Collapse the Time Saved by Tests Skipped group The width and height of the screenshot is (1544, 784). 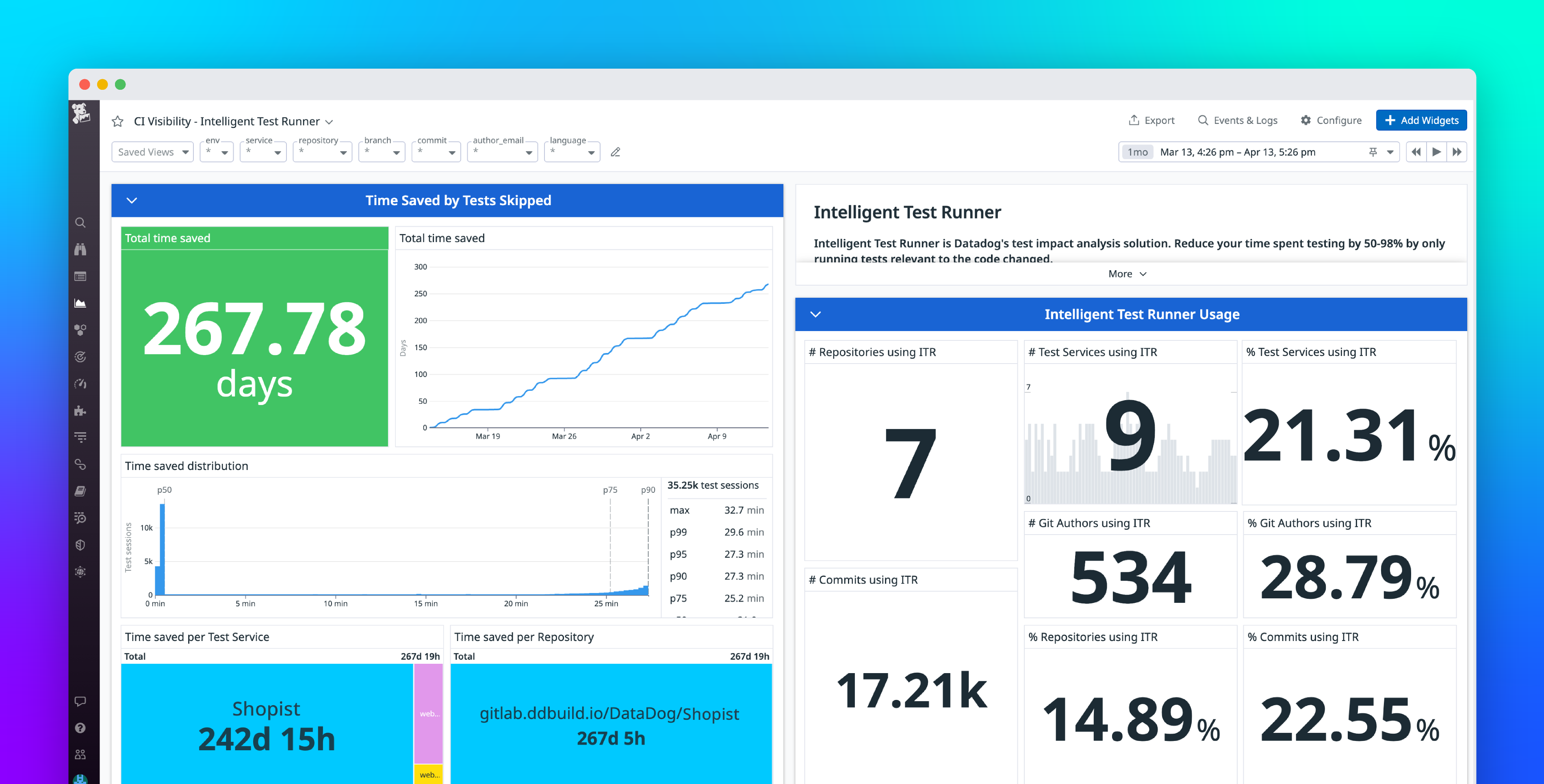tap(132, 200)
